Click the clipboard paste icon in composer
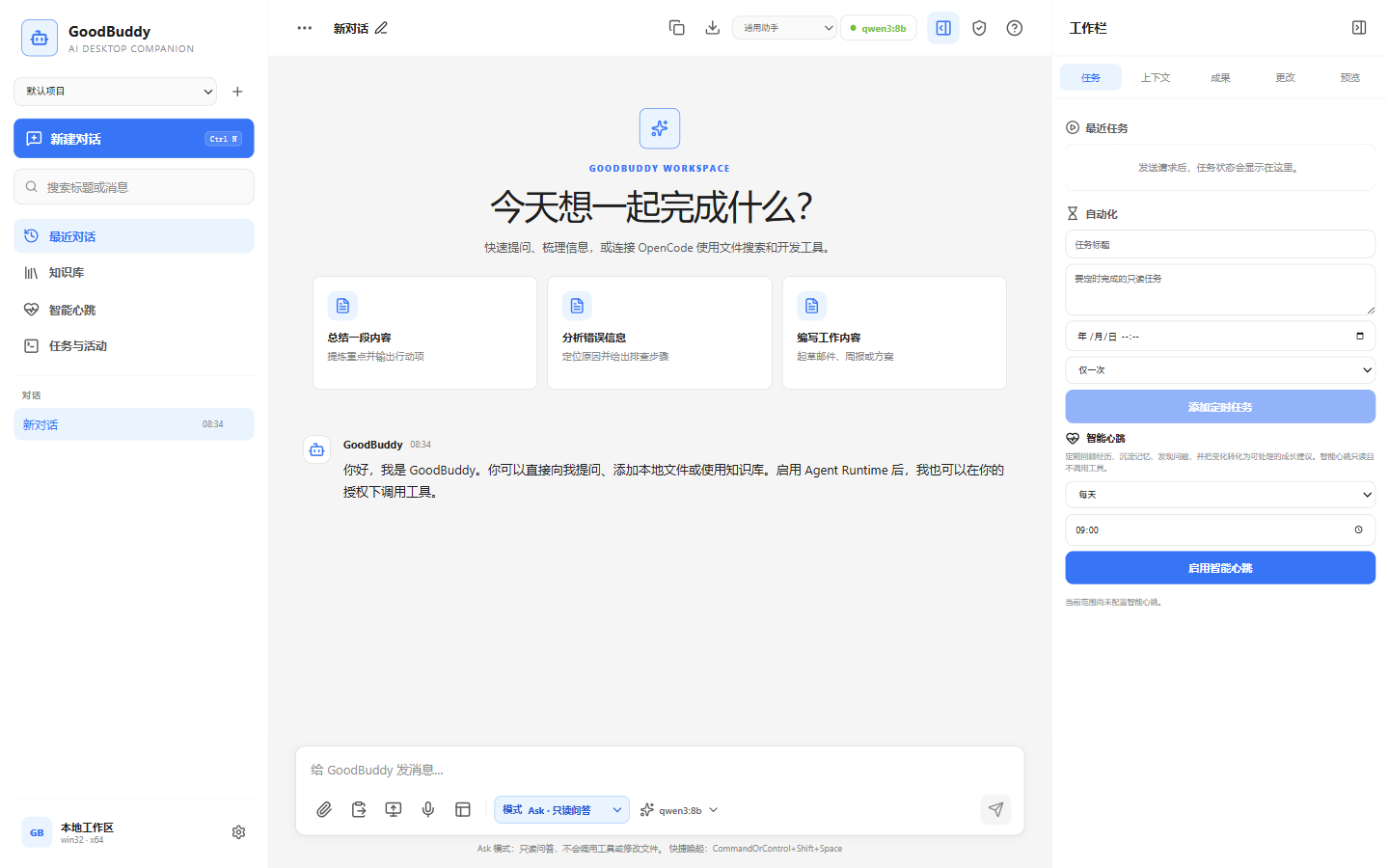1389x868 pixels. click(359, 809)
